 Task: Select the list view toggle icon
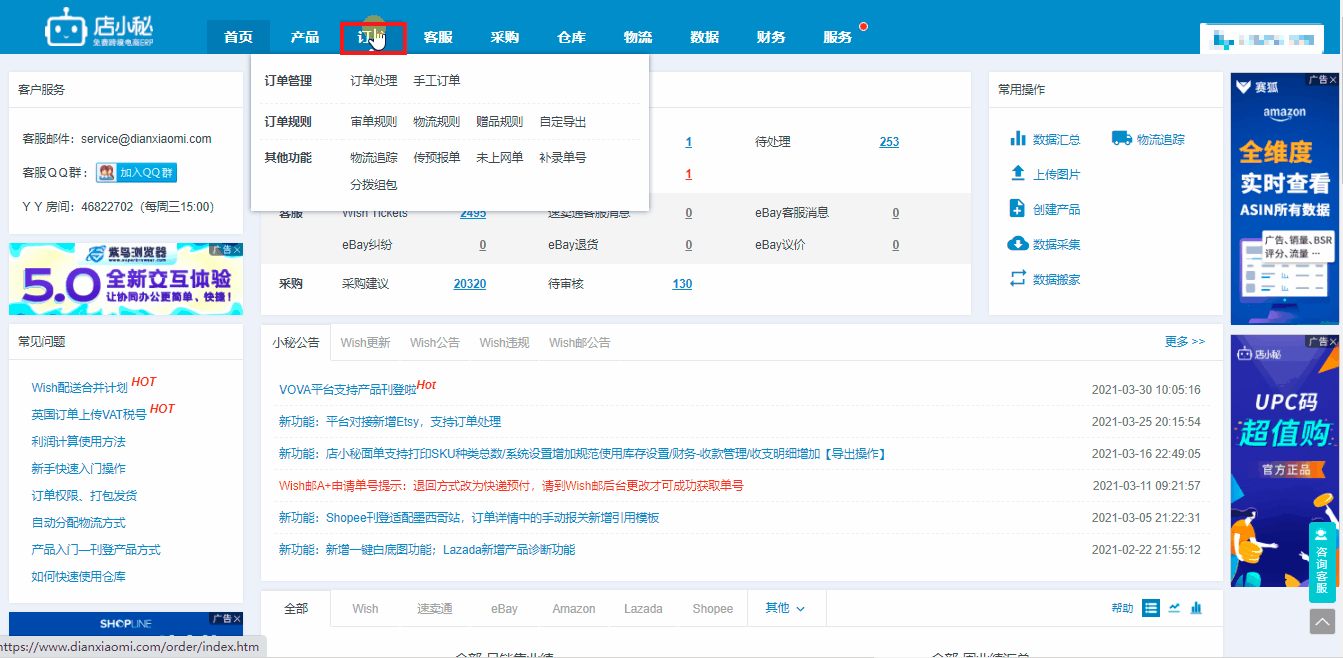pyautogui.click(x=1151, y=608)
